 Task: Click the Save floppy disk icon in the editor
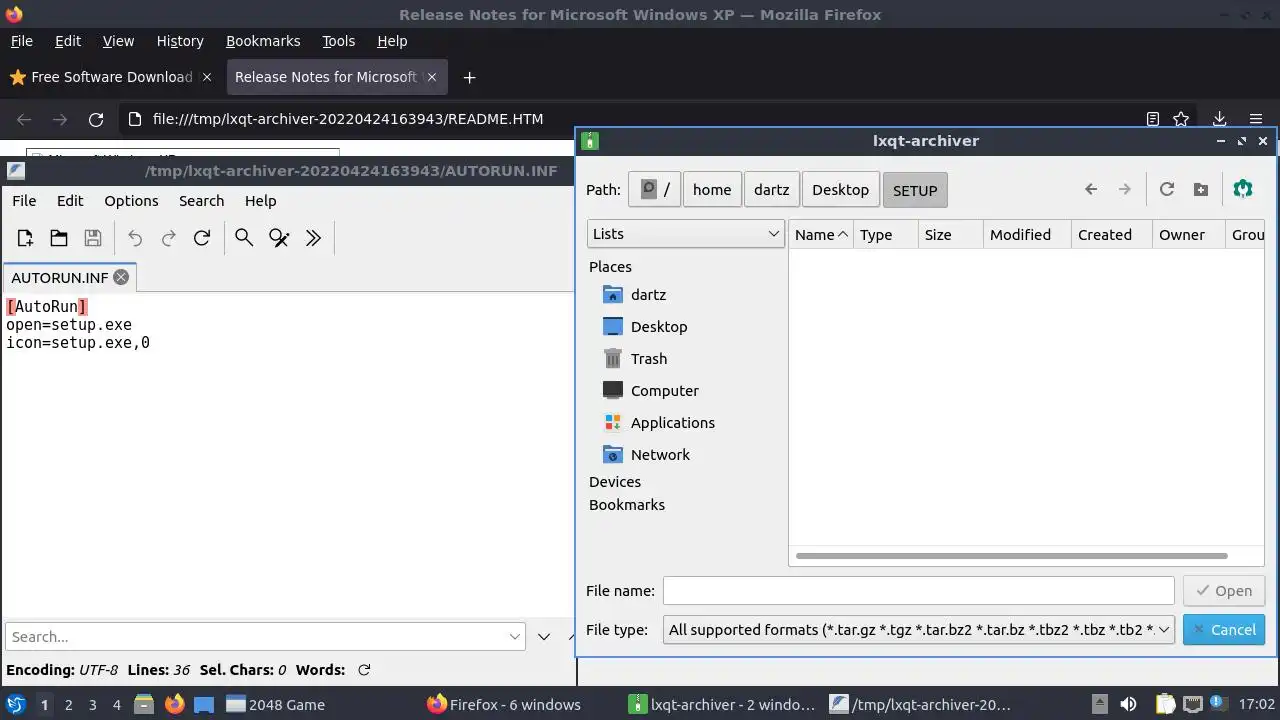[x=93, y=238]
